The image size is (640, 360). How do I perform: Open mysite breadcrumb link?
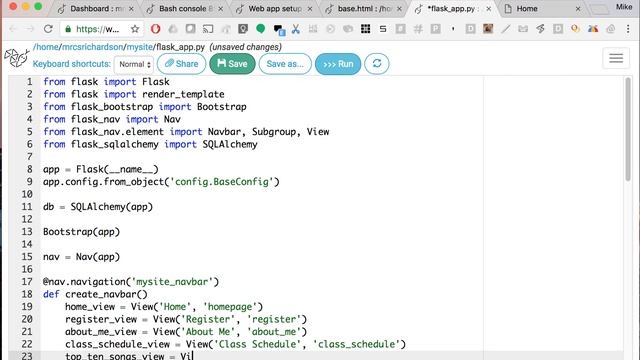(x=140, y=47)
